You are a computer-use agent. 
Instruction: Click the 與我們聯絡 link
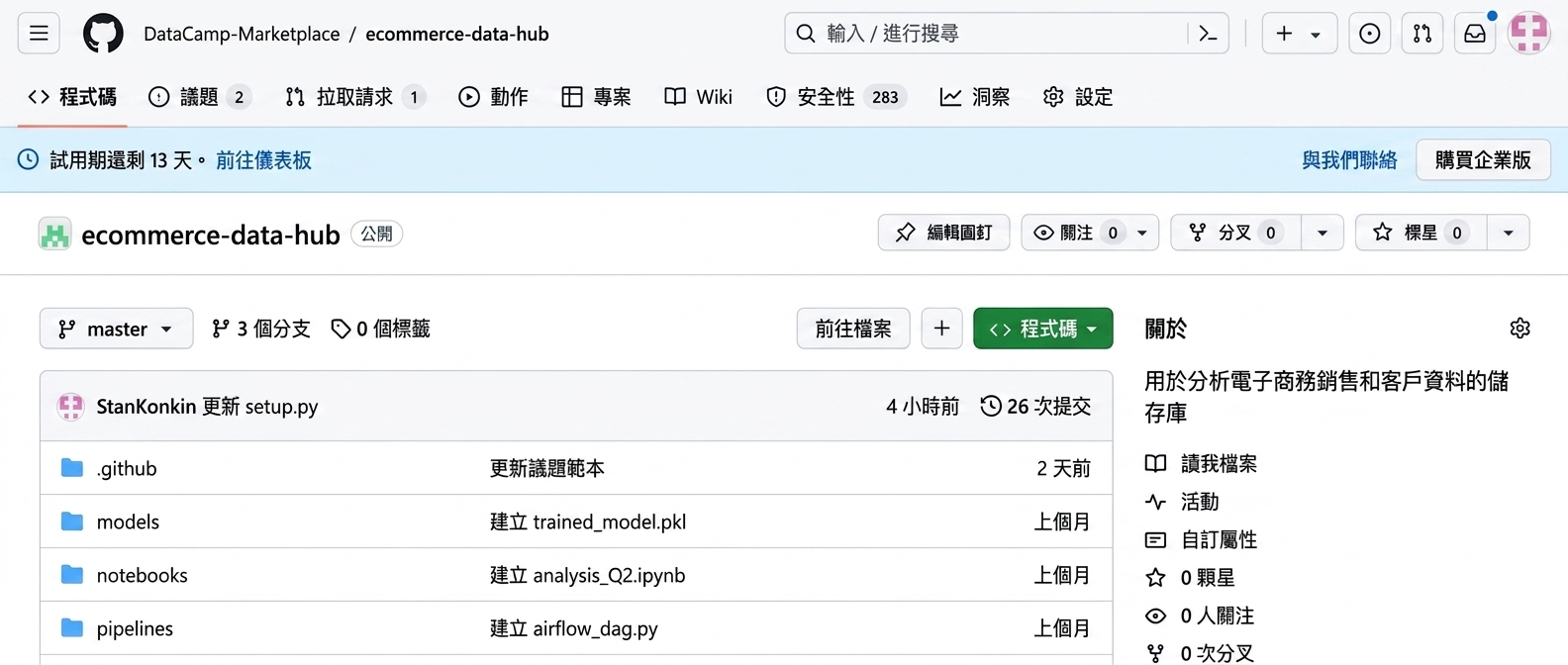point(1349,160)
